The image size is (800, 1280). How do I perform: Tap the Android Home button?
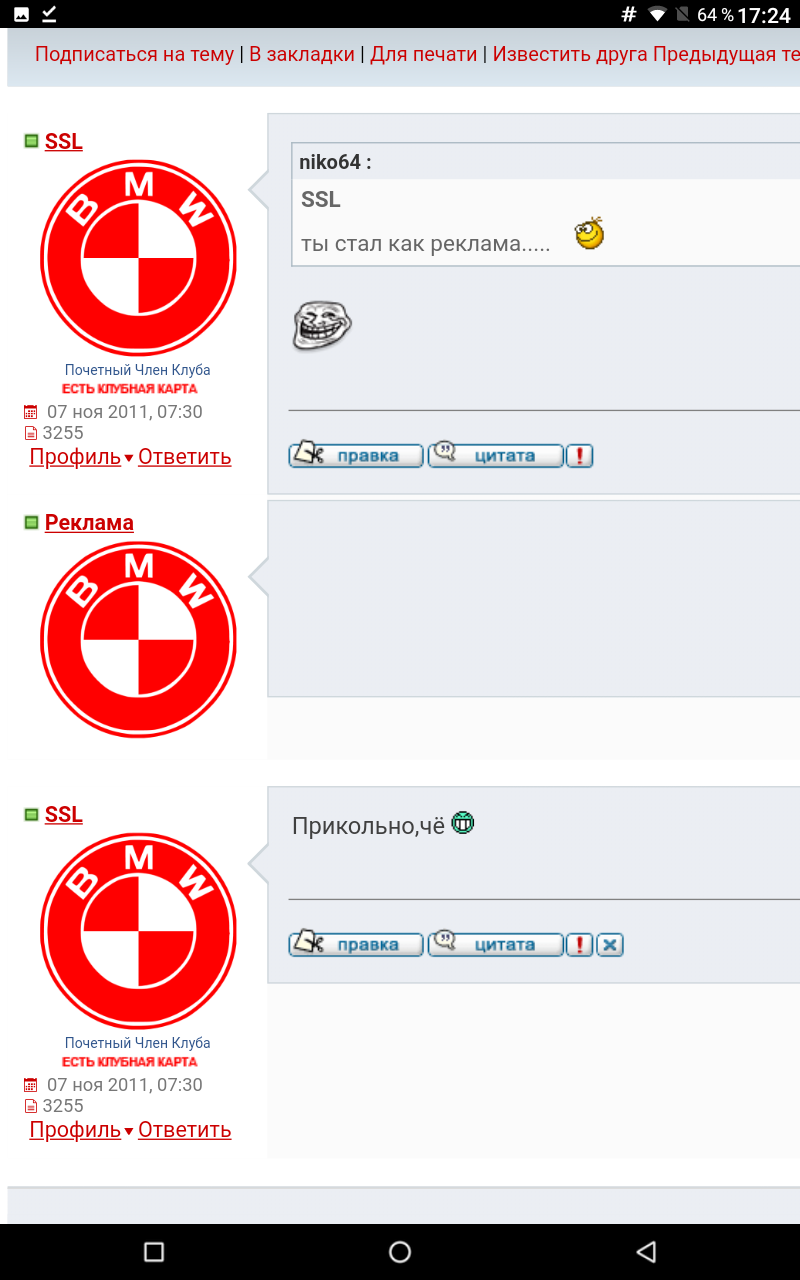pyautogui.click(x=400, y=1252)
